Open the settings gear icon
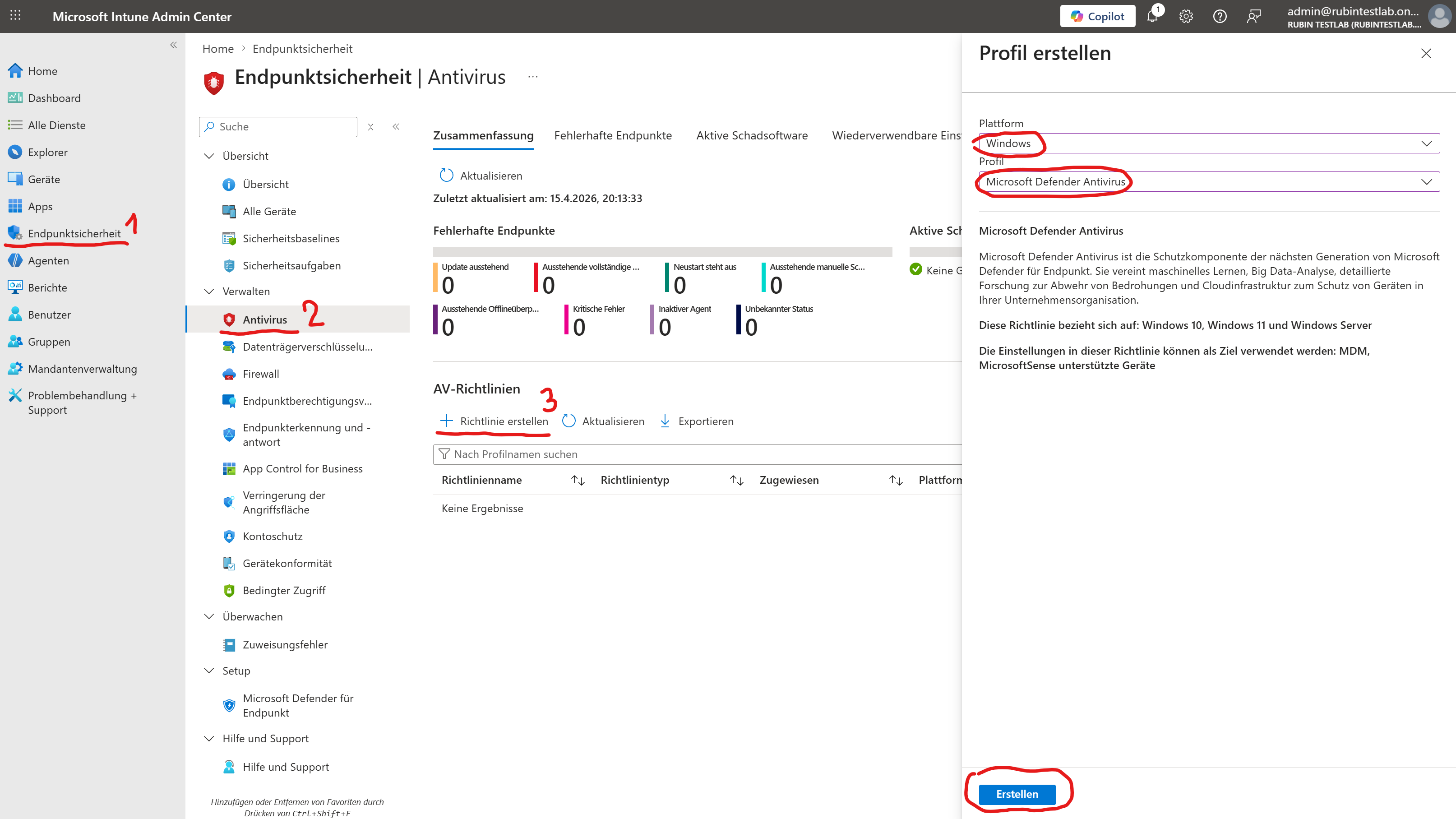1456x819 pixels. click(x=1186, y=16)
